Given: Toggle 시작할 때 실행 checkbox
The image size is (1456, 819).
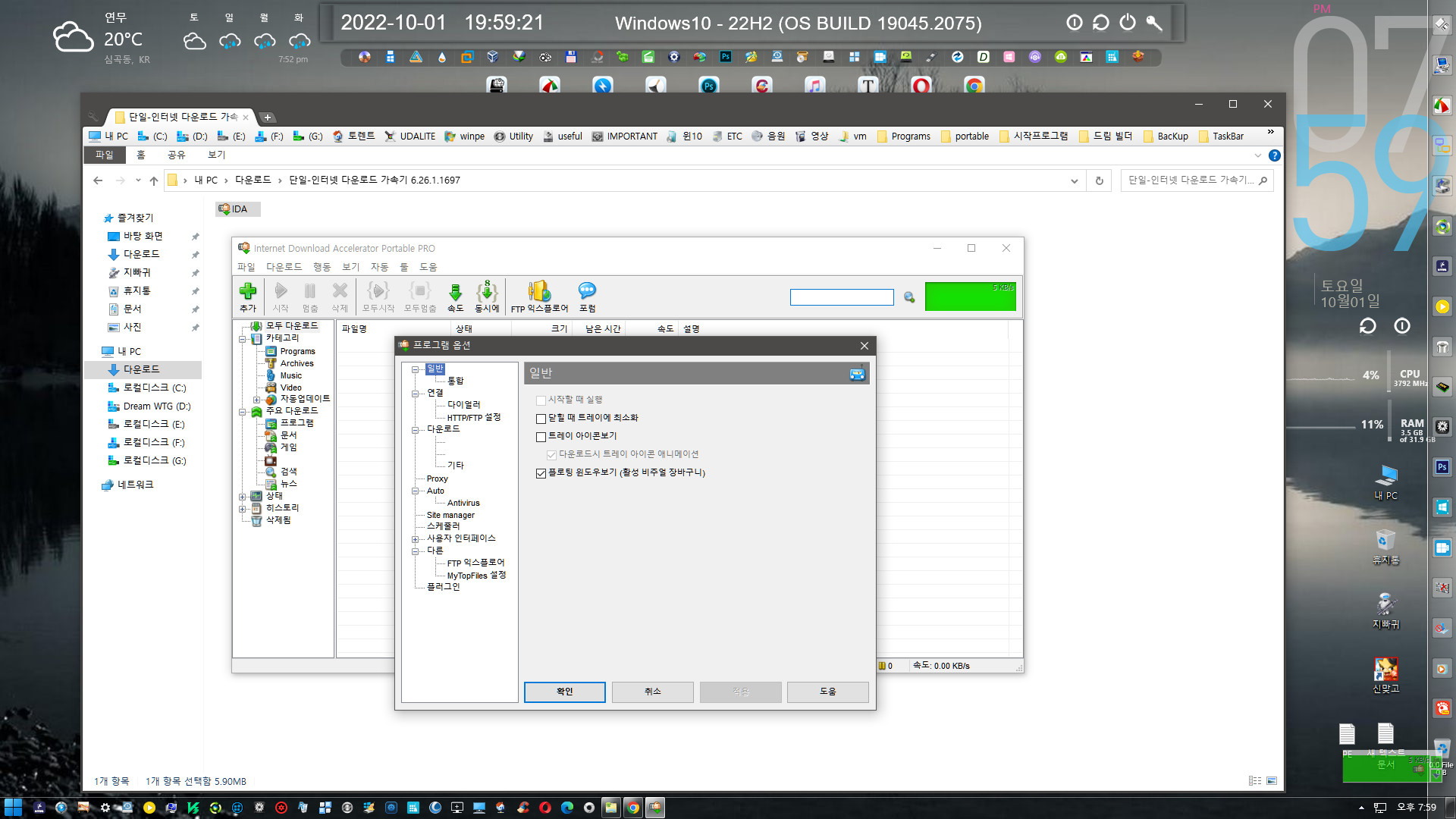Looking at the screenshot, I should 541,400.
